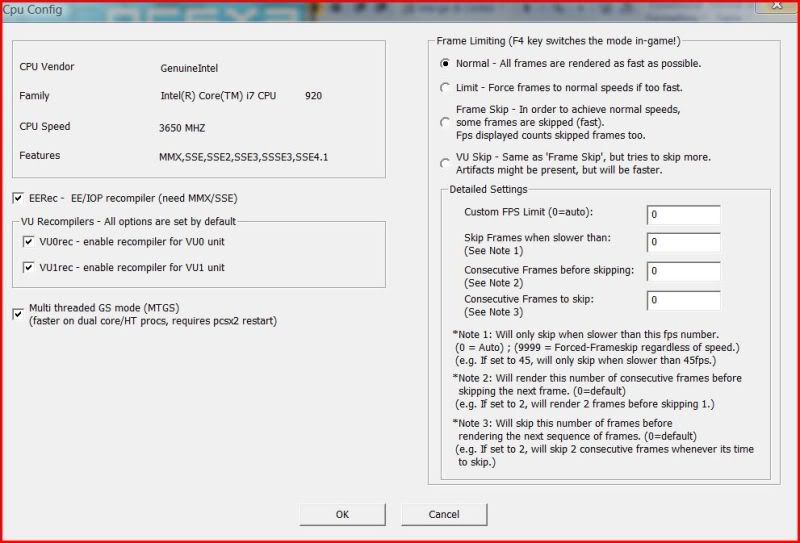Click the '3650 MHZ' CPU speed value
The image size is (800, 543).
182,128
